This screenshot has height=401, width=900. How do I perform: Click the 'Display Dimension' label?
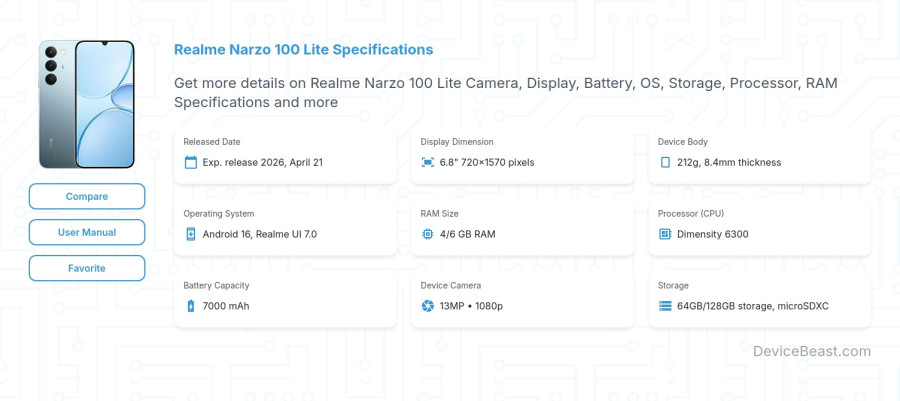pyautogui.click(x=457, y=142)
